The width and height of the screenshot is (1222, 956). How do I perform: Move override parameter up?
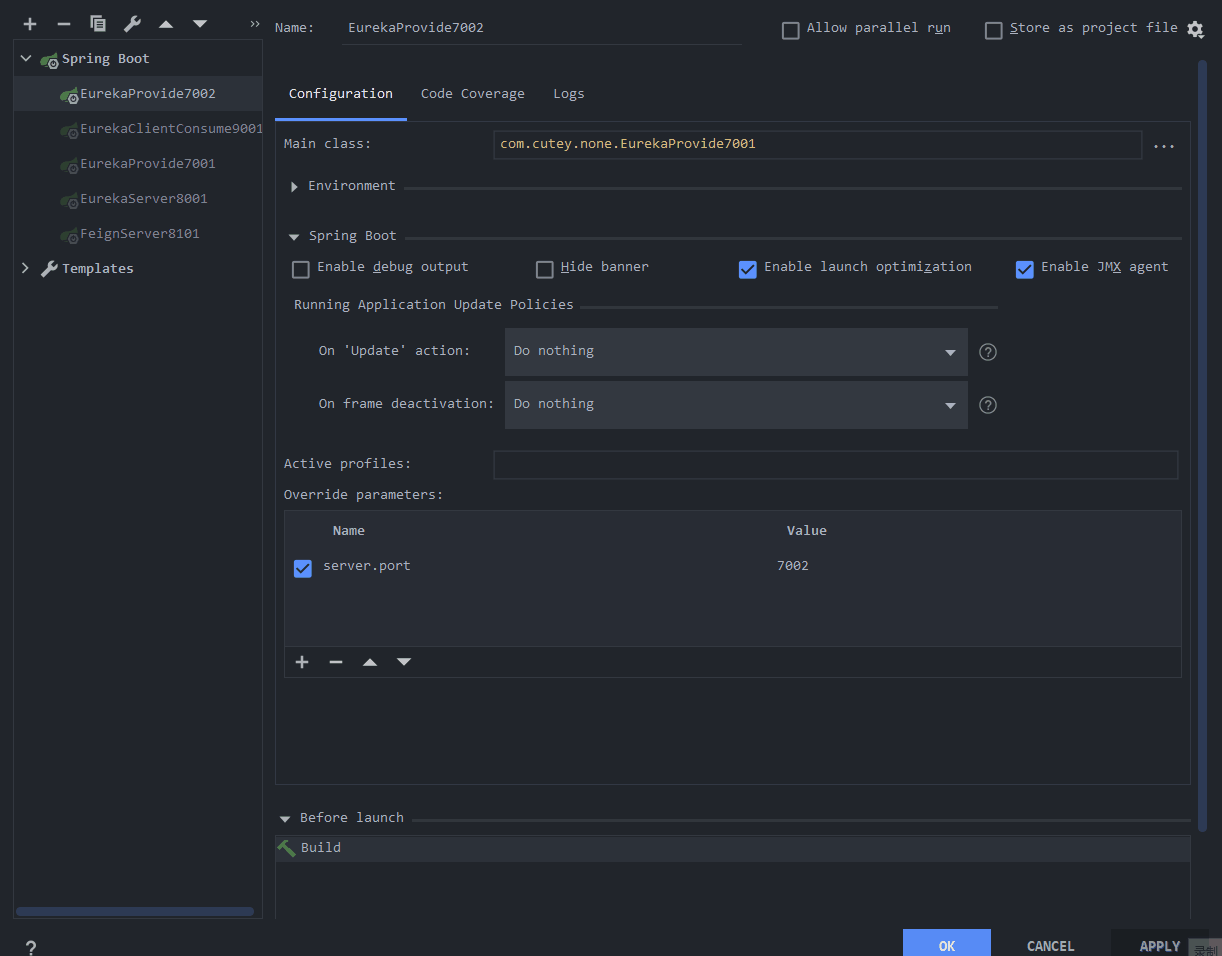(x=370, y=662)
